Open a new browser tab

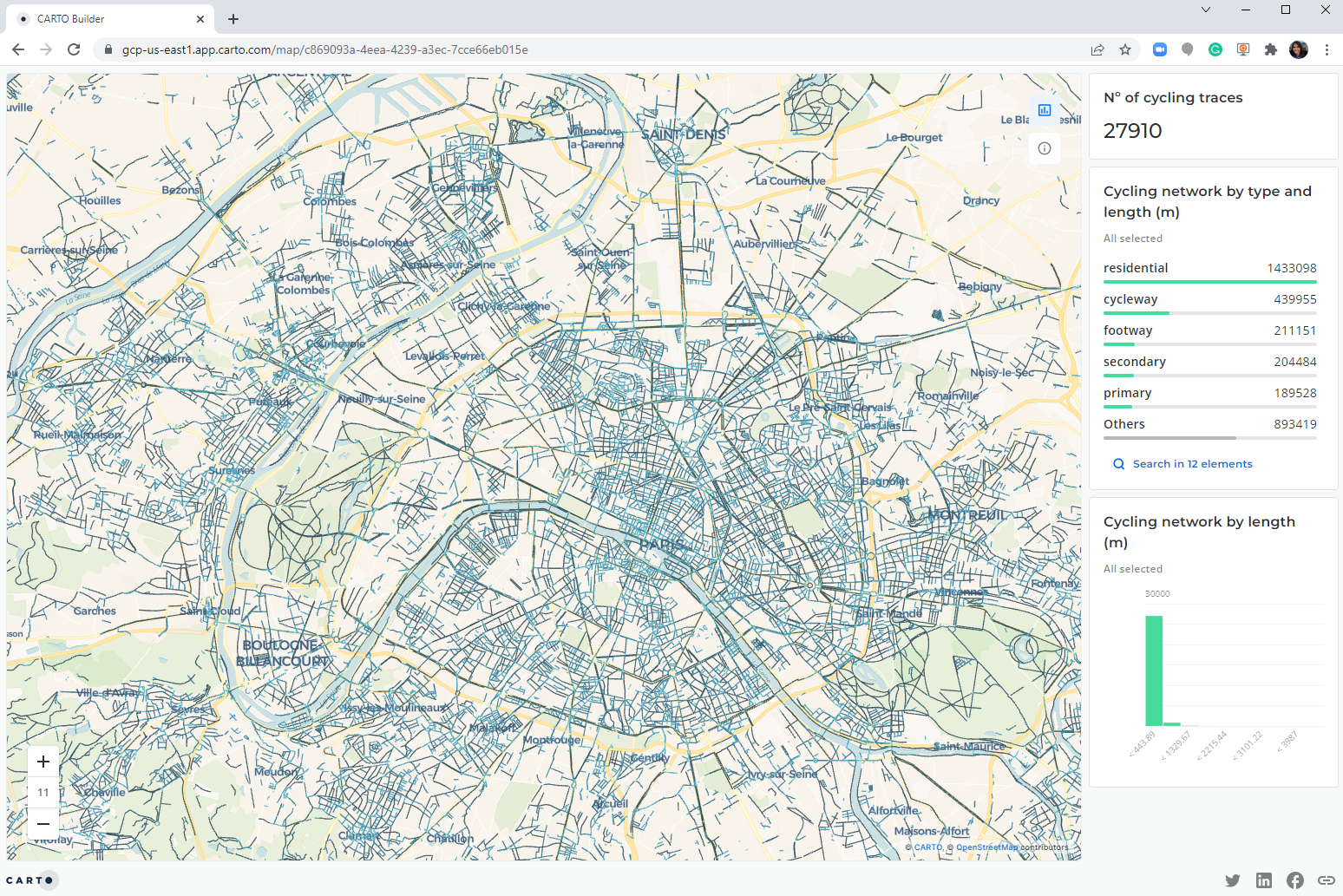pyautogui.click(x=233, y=19)
